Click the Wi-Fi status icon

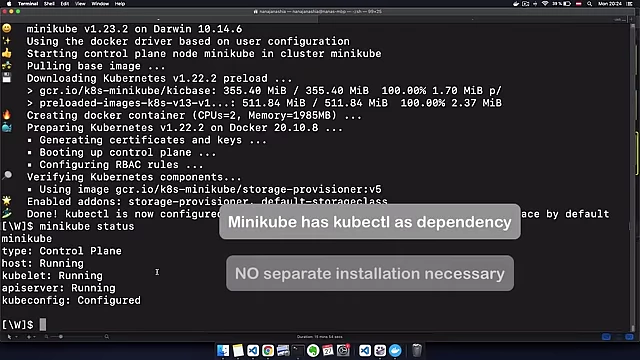coord(544,4)
